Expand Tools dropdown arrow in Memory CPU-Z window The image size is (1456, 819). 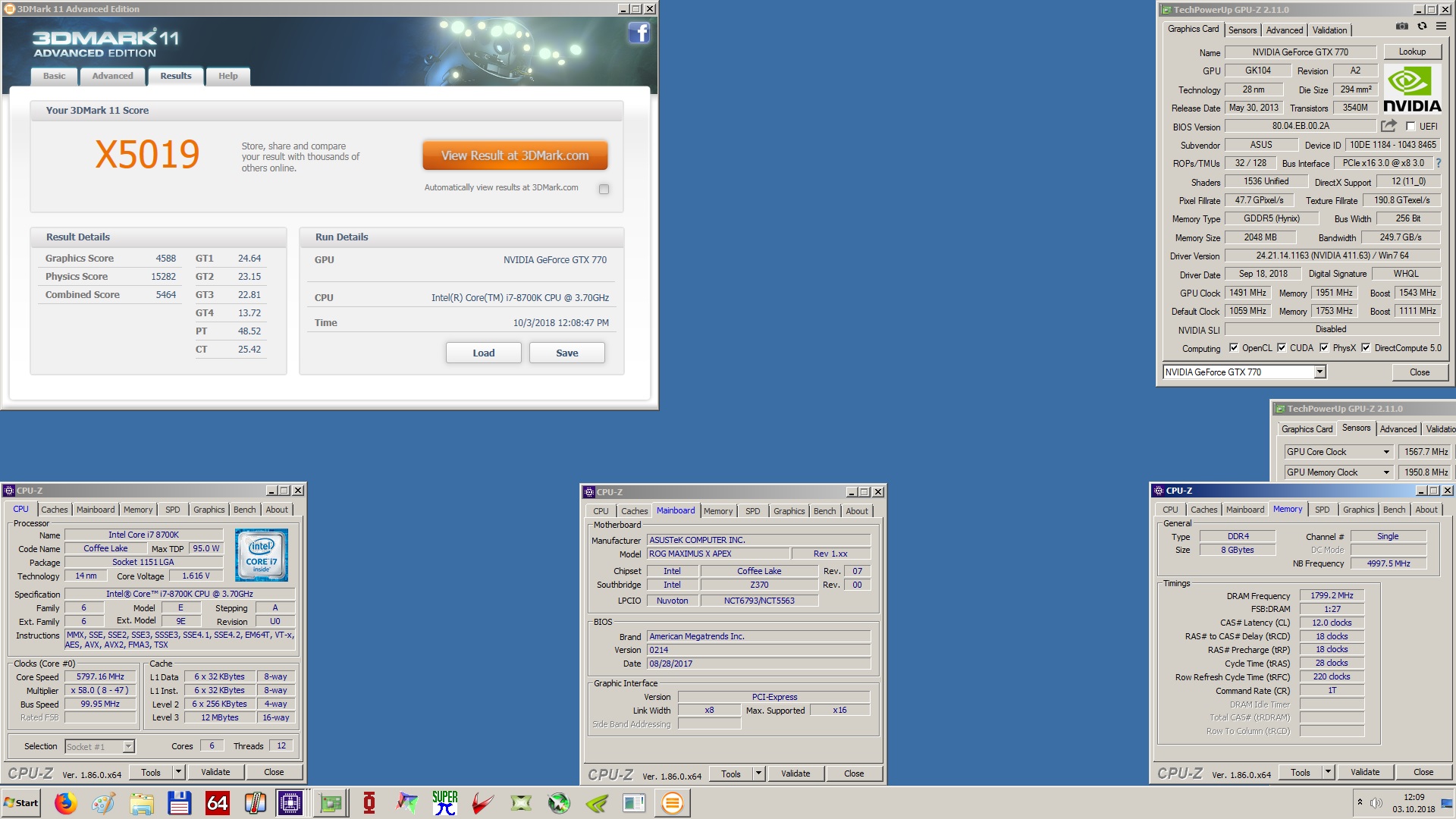coord(1328,772)
